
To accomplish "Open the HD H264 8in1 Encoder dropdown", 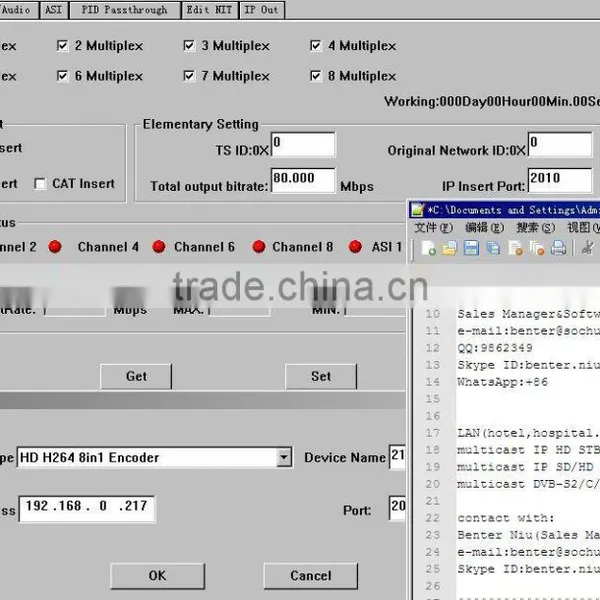I will click(x=284, y=457).
